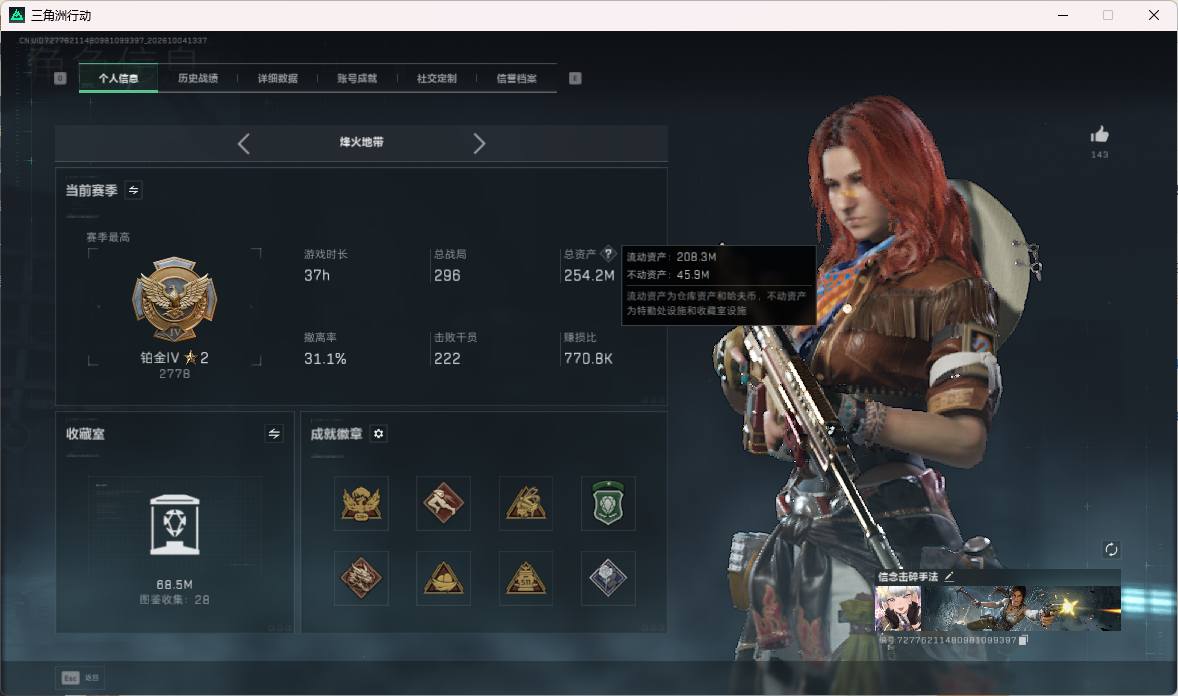Click the 击败干员 value 222
This screenshot has width=1178, height=696.
[x=447, y=359]
